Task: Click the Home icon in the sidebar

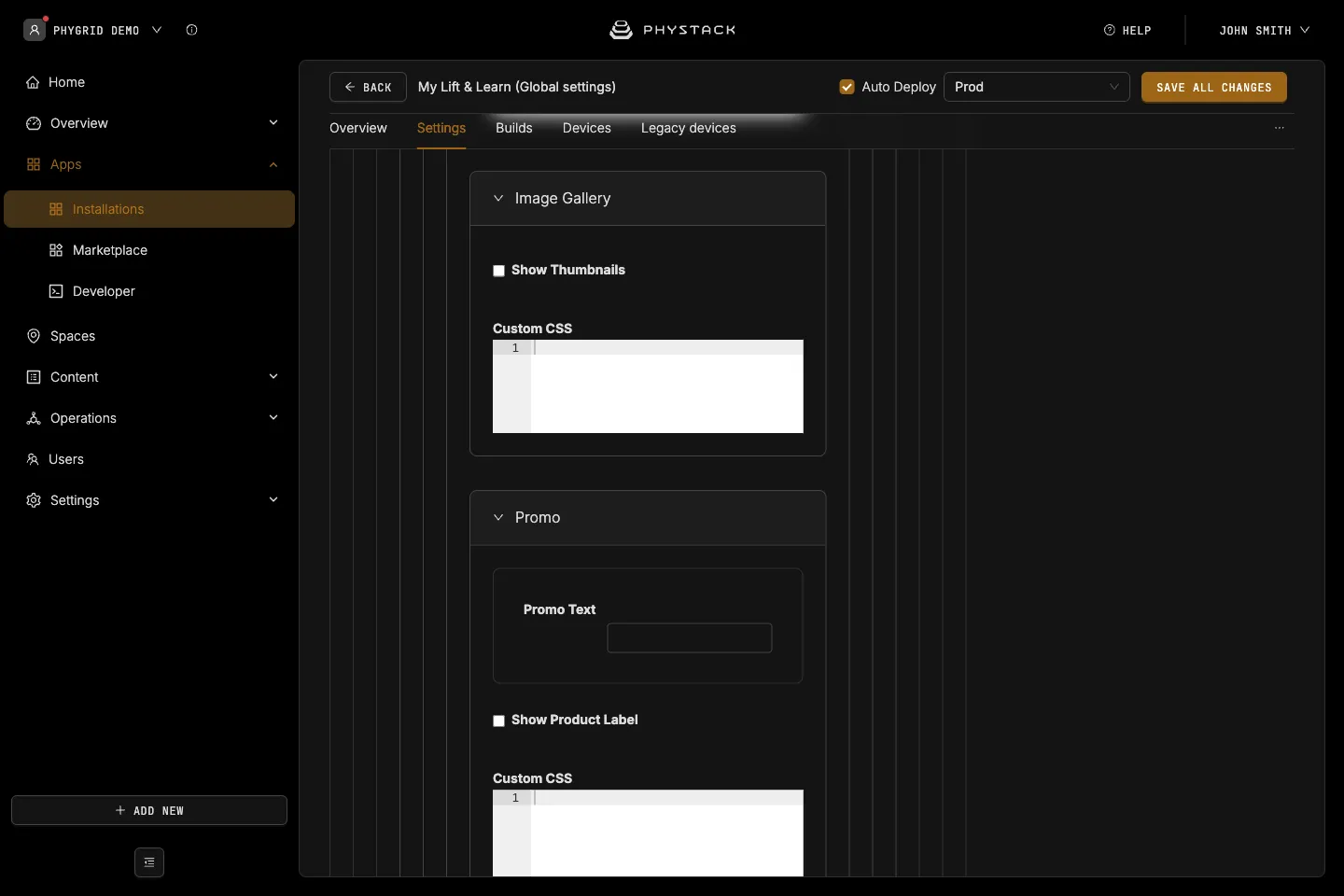Action: 33,82
